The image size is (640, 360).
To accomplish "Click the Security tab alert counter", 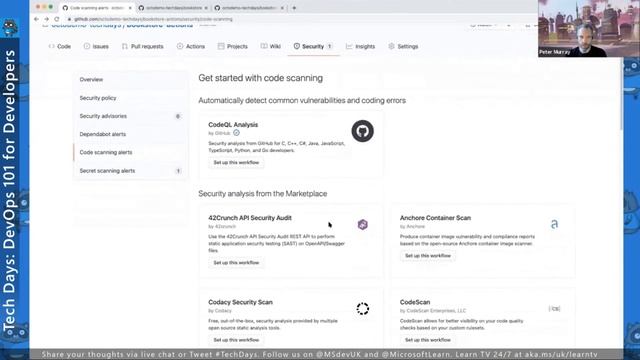I will (x=329, y=47).
